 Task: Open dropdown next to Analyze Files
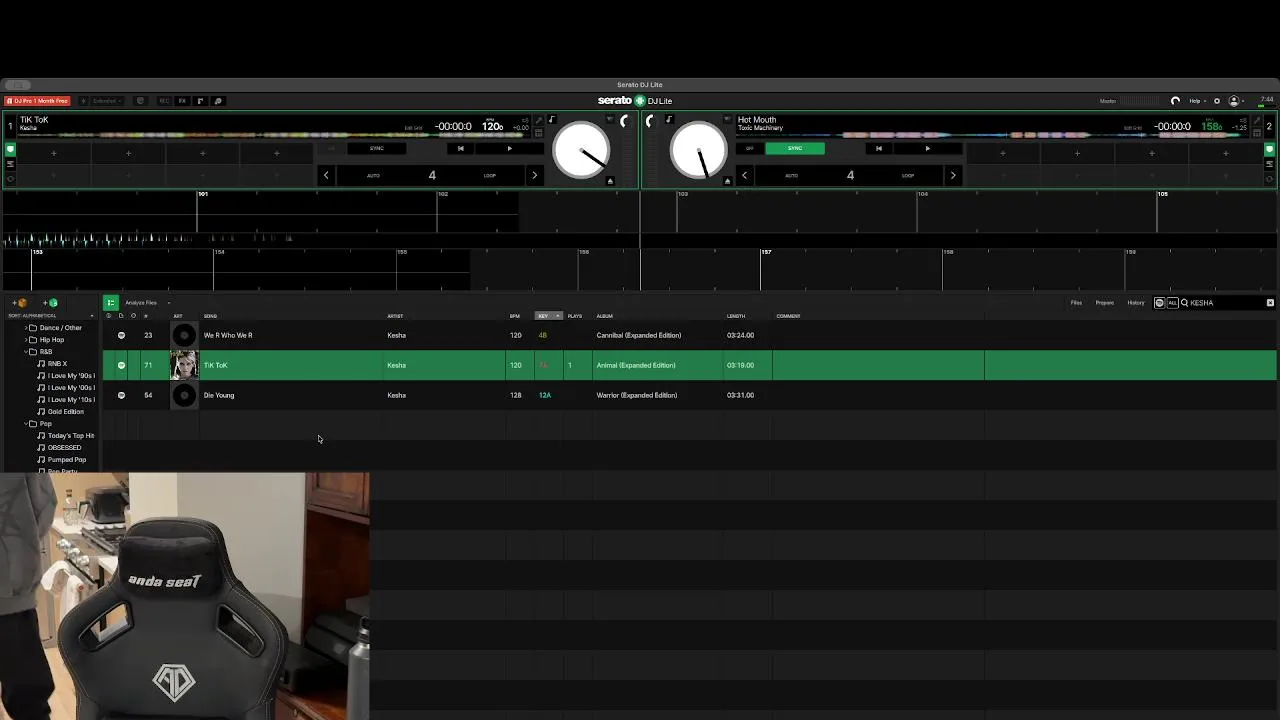pyautogui.click(x=169, y=302)
